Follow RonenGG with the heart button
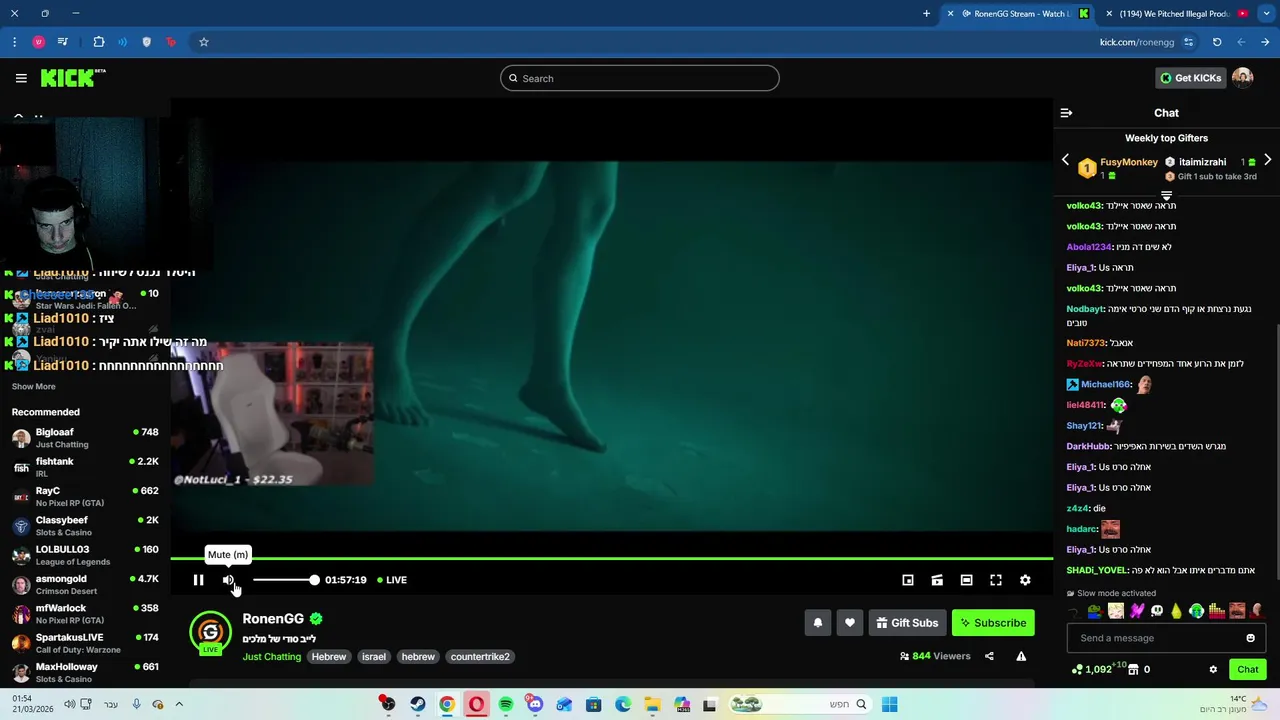The width and height of the screenshot is (1280, 720). click(850, 623)
